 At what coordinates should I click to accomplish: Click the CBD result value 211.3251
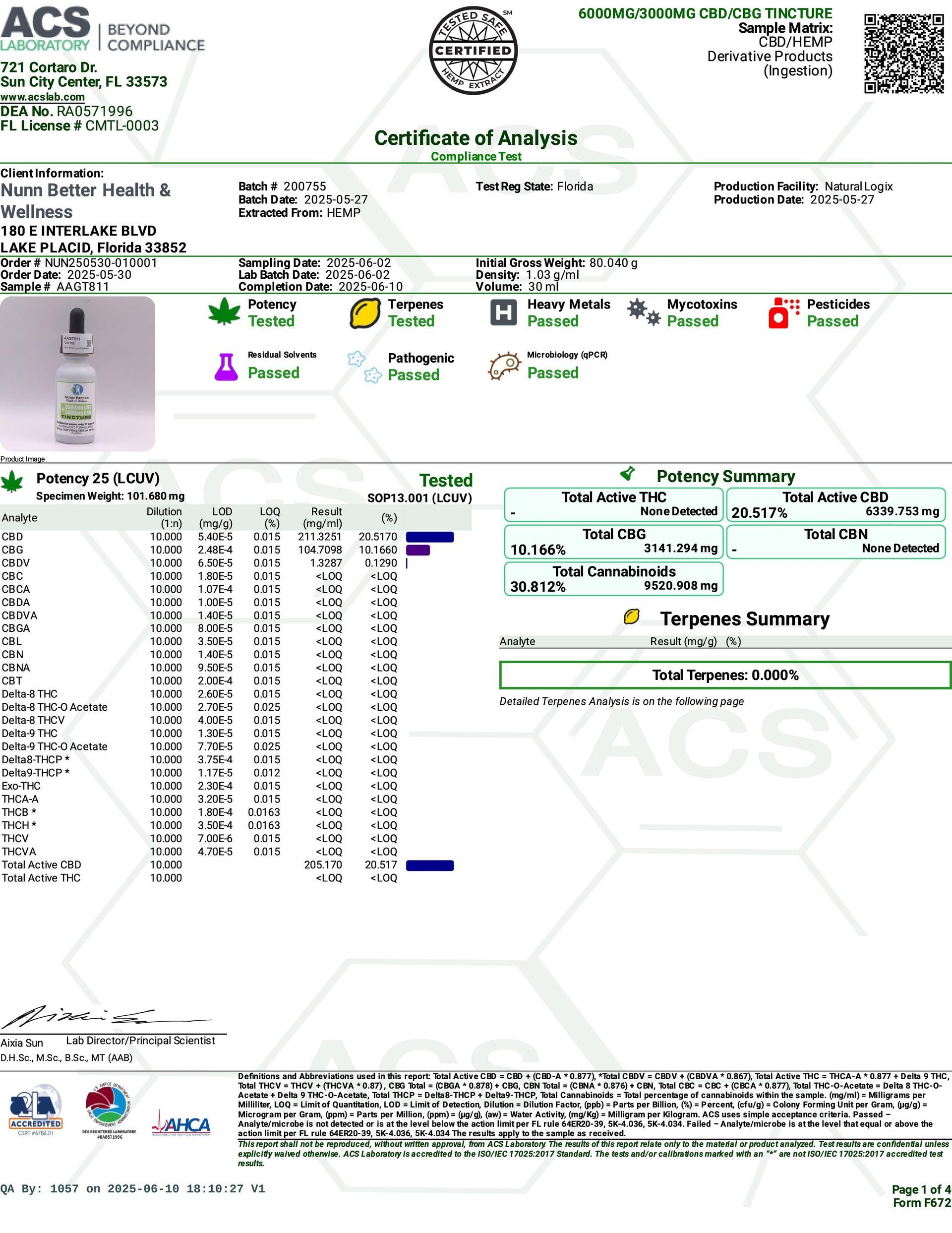319,537
